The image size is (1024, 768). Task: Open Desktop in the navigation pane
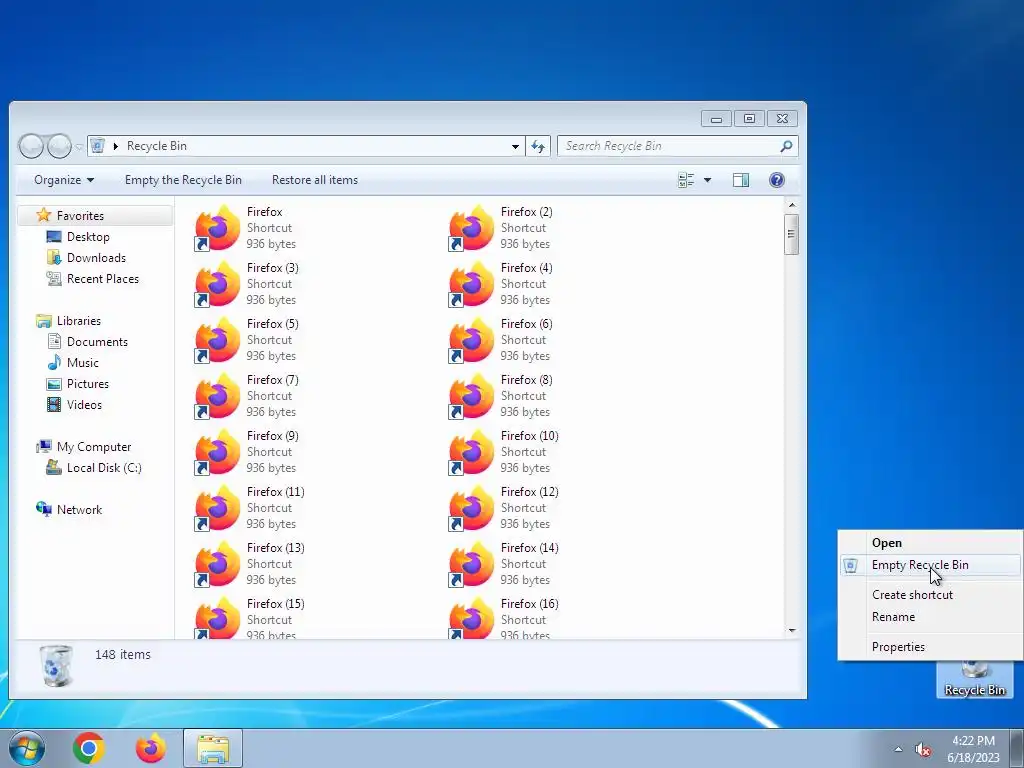click(88, 236)
